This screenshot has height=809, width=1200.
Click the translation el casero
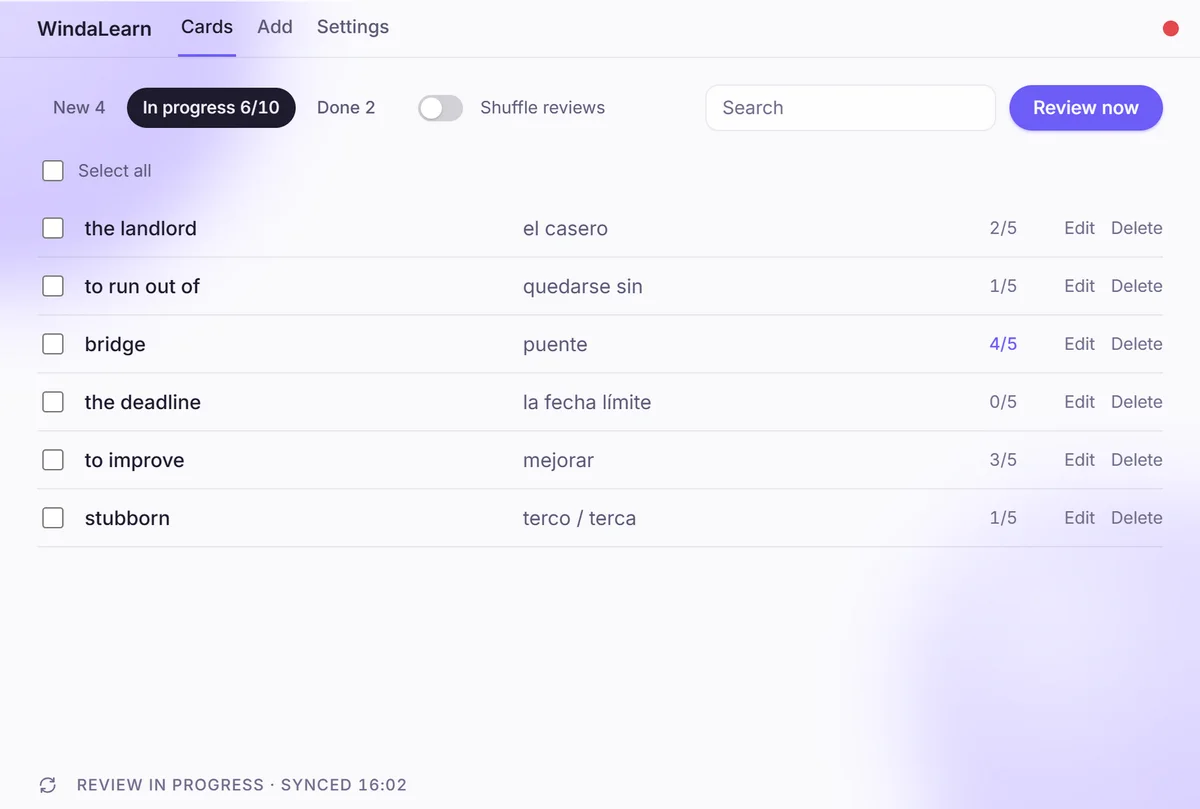pyautogui.click(x=565, y=229)
